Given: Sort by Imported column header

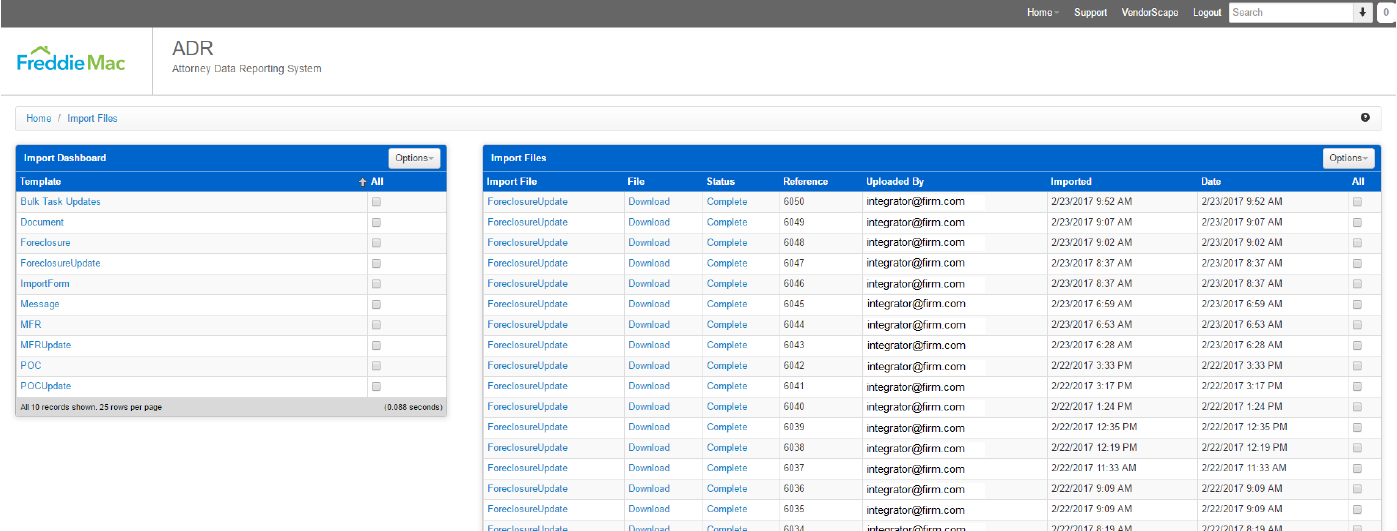Looking at the screenshot, I should pos(1071,182).
